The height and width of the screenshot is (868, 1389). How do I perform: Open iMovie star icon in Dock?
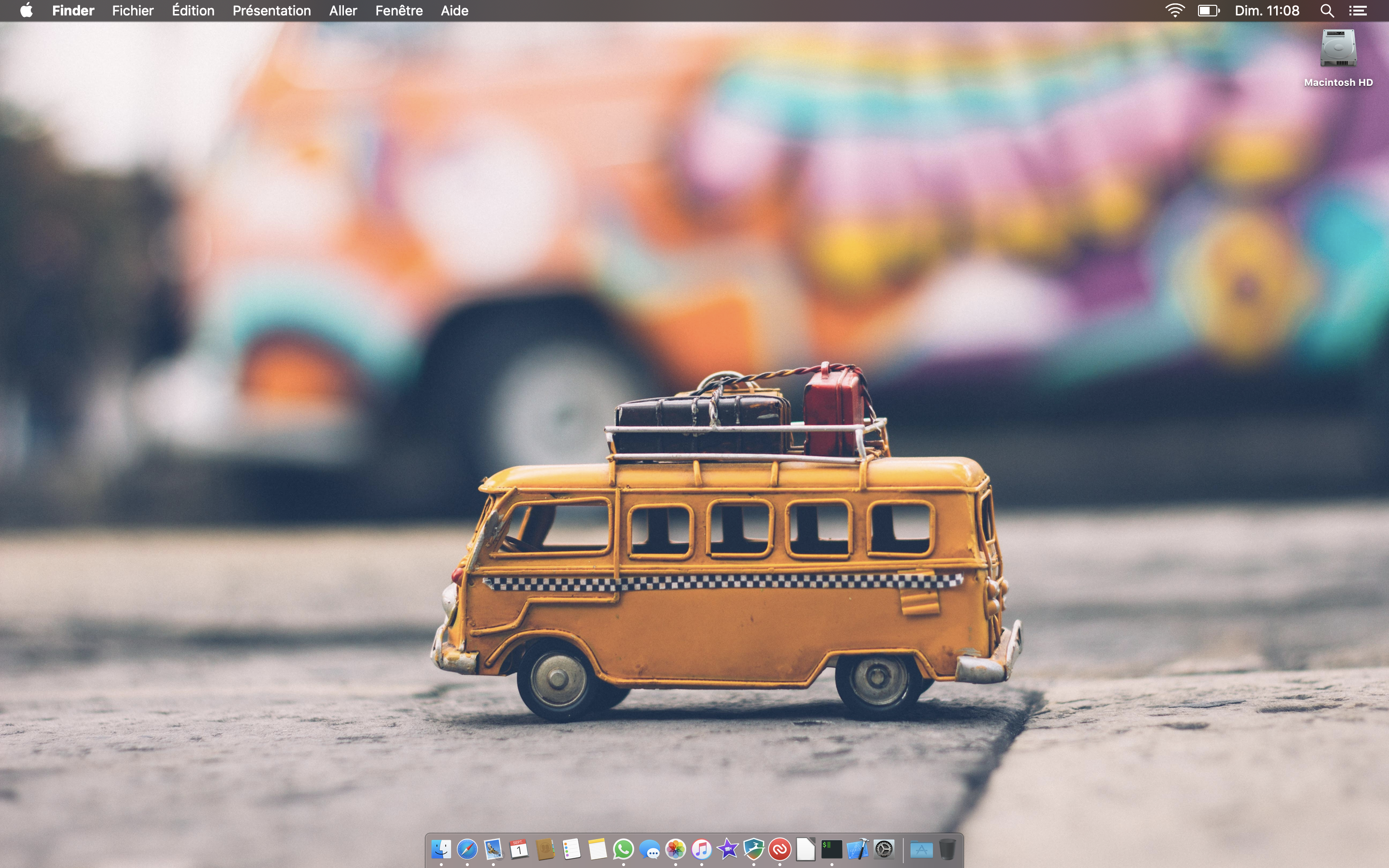[x=728, y=849]
